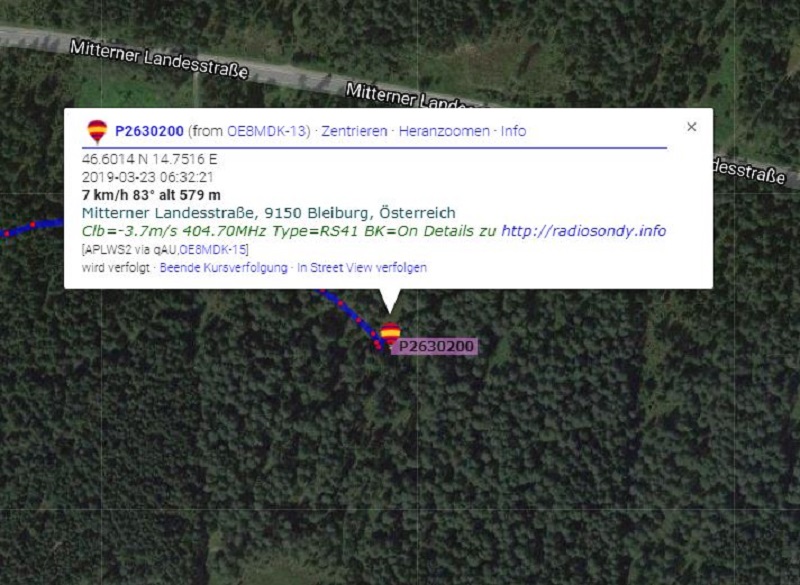Screen dimensions: 800x585
Task: Open the P2630200 callsign link
Action: [149, 131]
